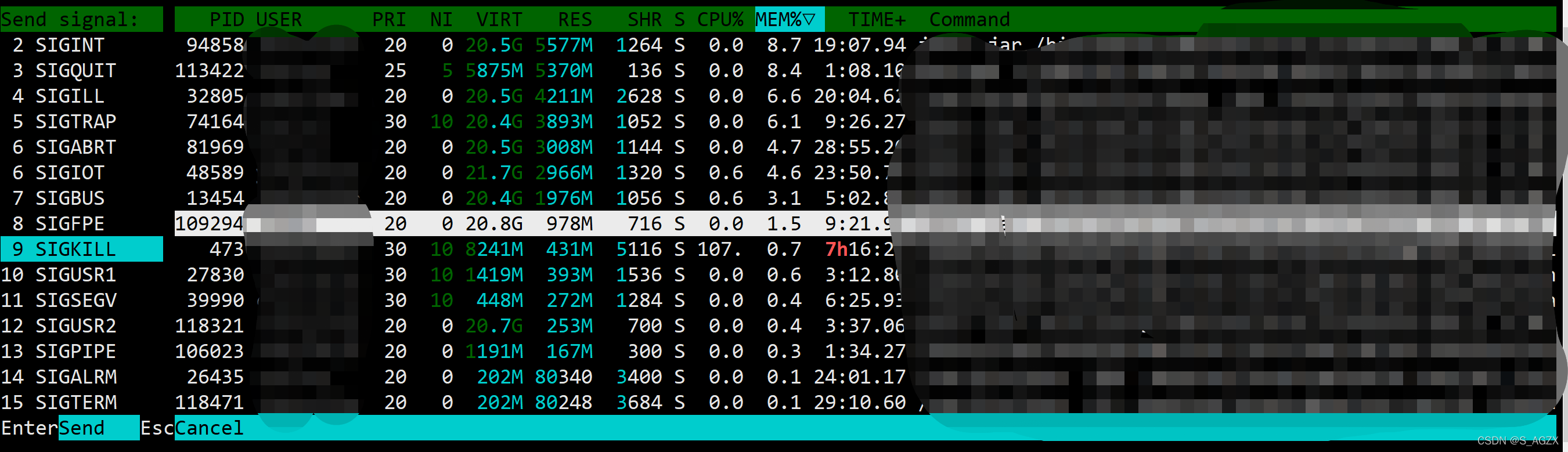Select the 11 SIGSEGV signal

(82, 301)
